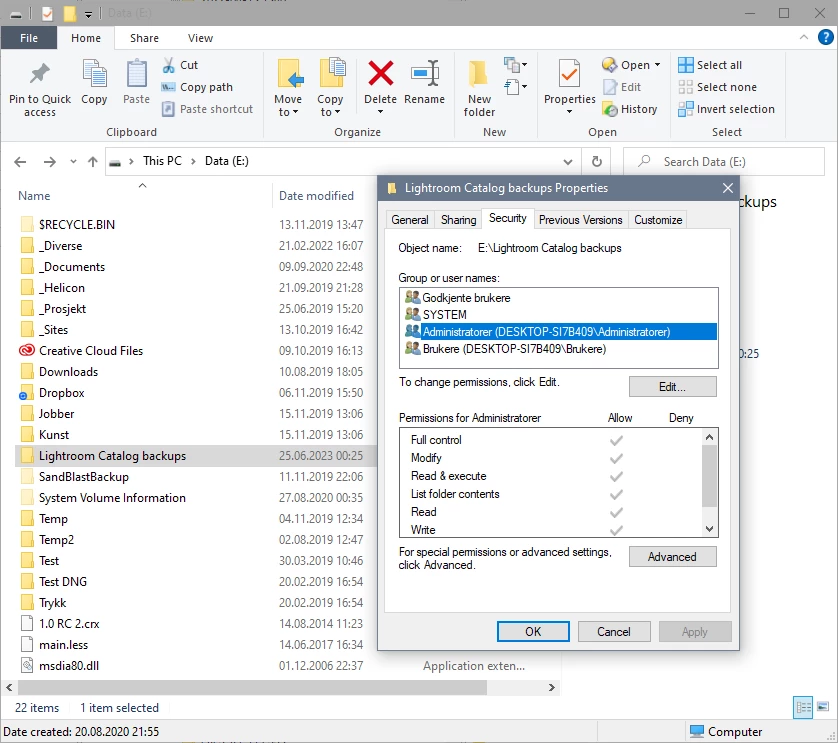
Task: Expand the Delete options arrow
Action: (x=381, y=112)
